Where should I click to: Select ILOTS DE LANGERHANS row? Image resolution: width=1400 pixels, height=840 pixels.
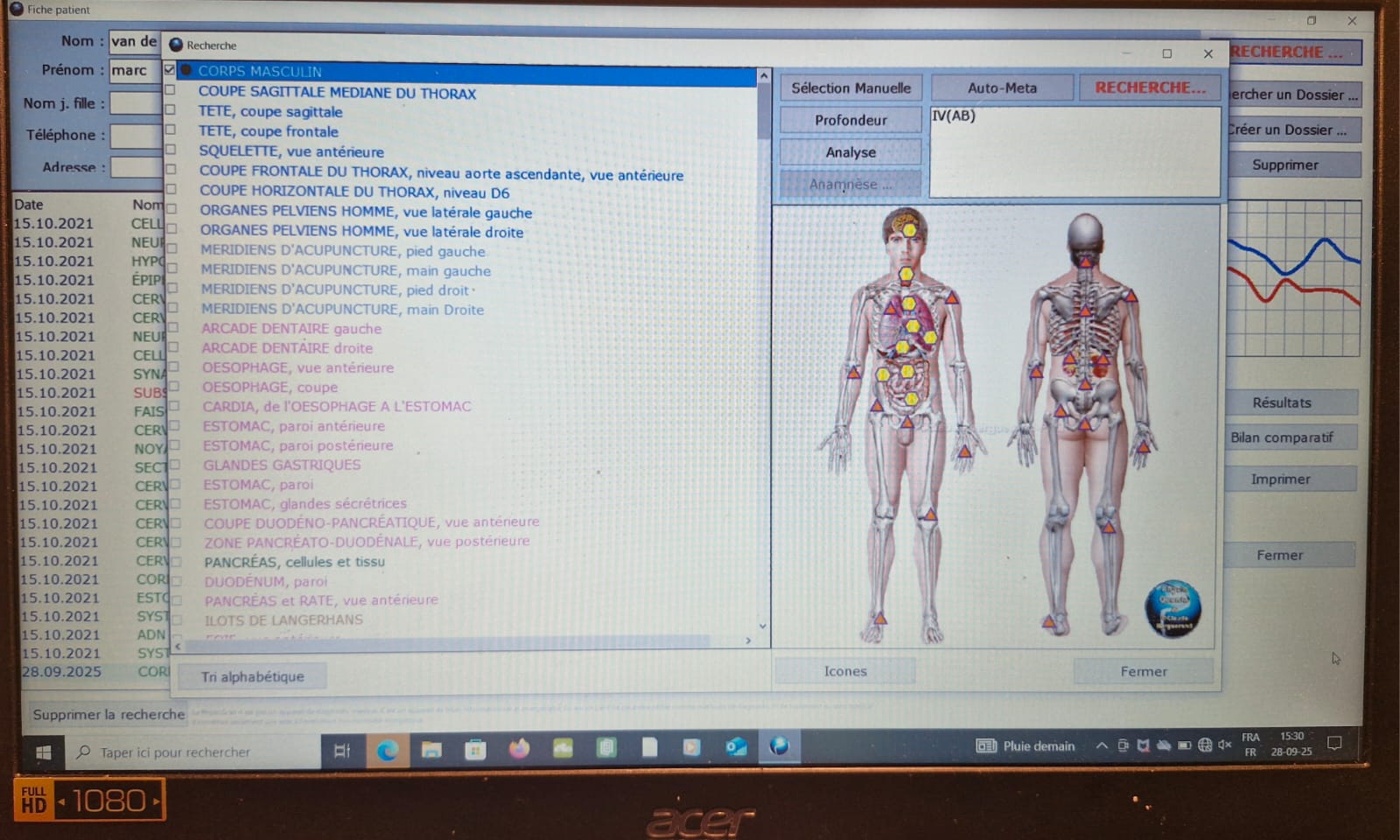coord(283,619)
